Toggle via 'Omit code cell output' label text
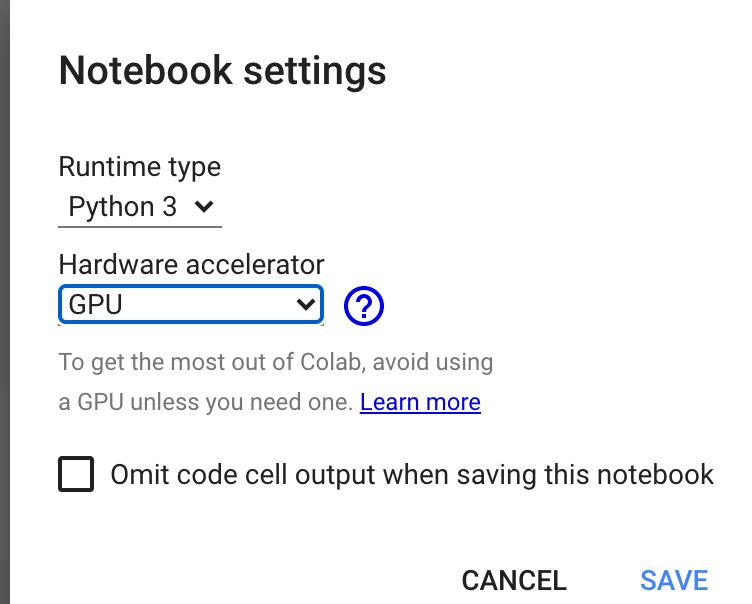The height and width of the screenshot is (604, 752). (x=412, y=475)
